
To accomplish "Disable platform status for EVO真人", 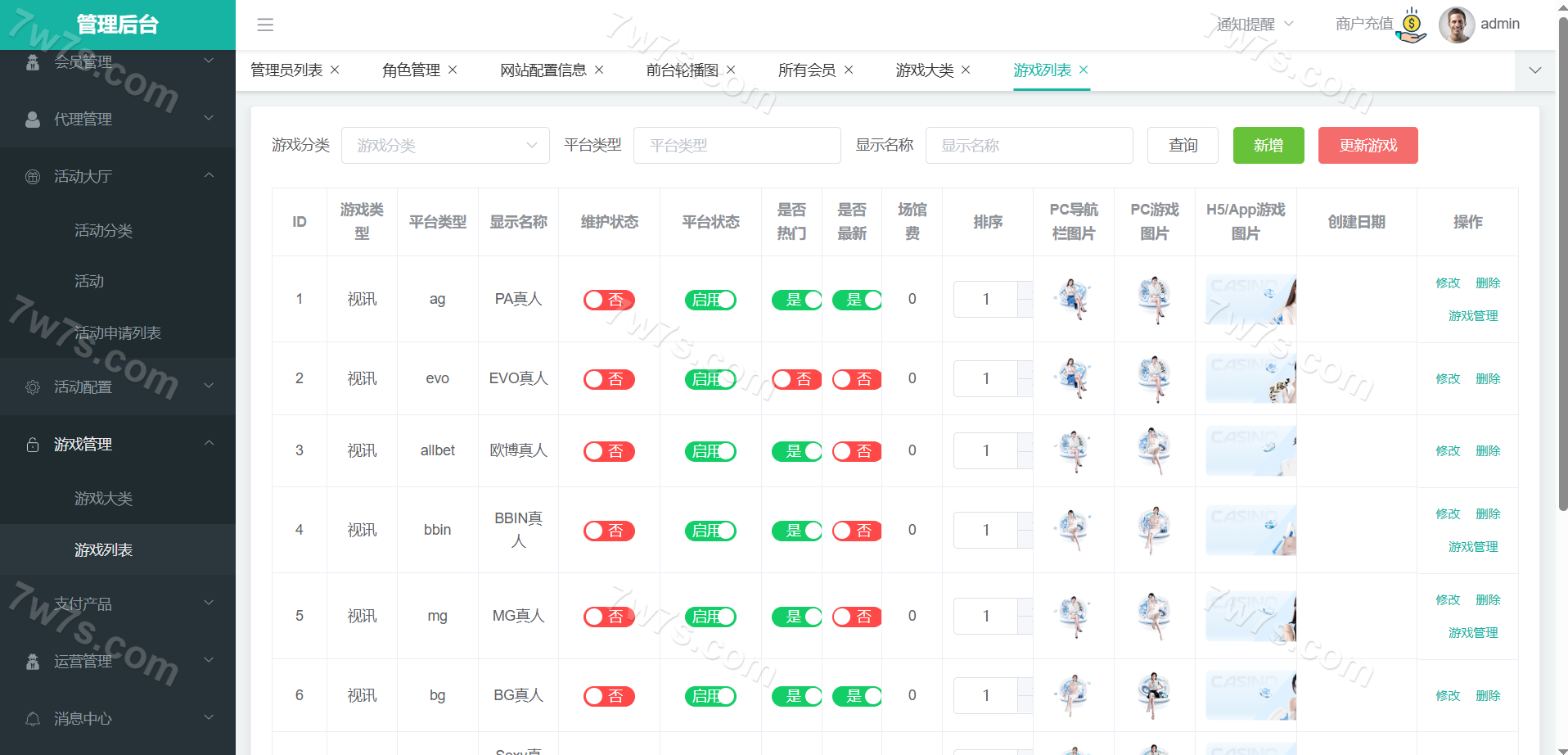I will 710,379.
